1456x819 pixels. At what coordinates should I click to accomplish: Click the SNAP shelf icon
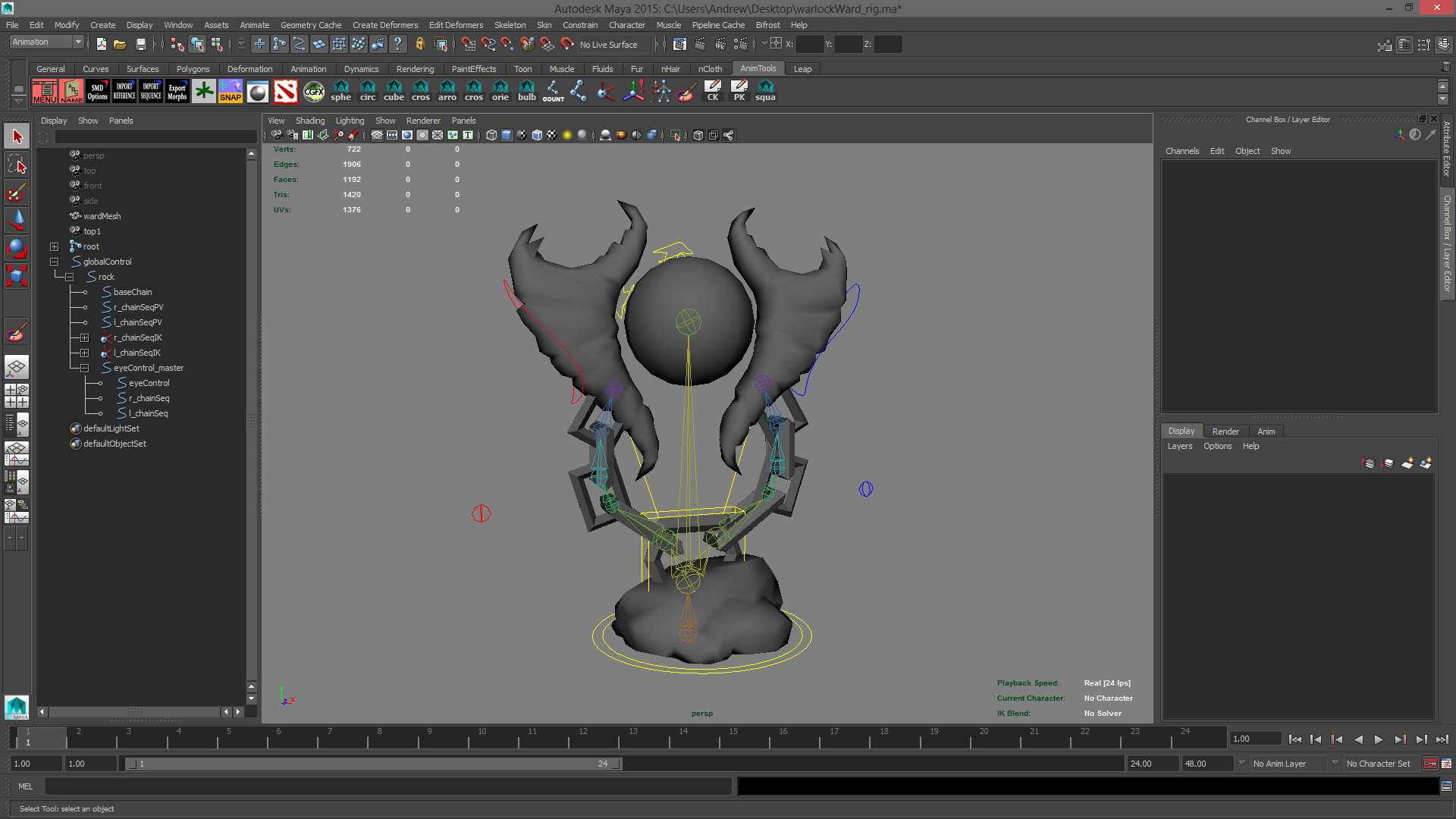coord(230,91)
